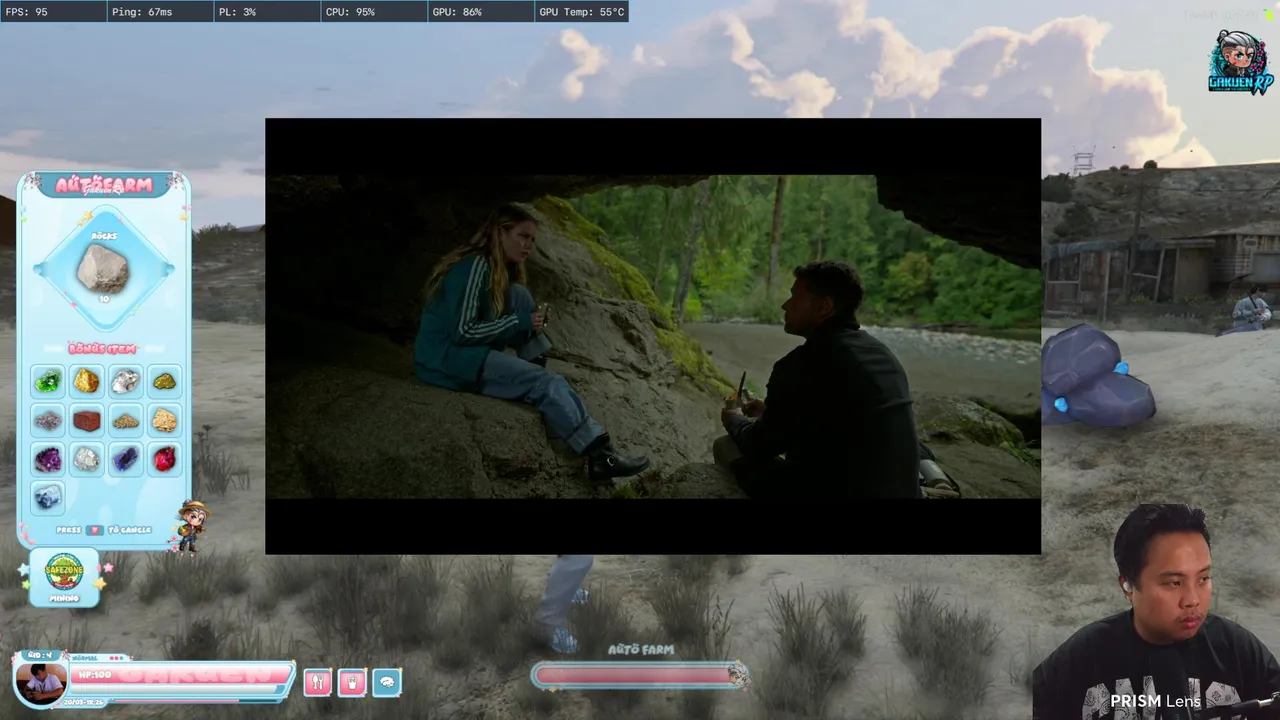Click the 'GPU: 86%' overlay stat
The image size is (1280, 720).
click(x=456, y=12)
